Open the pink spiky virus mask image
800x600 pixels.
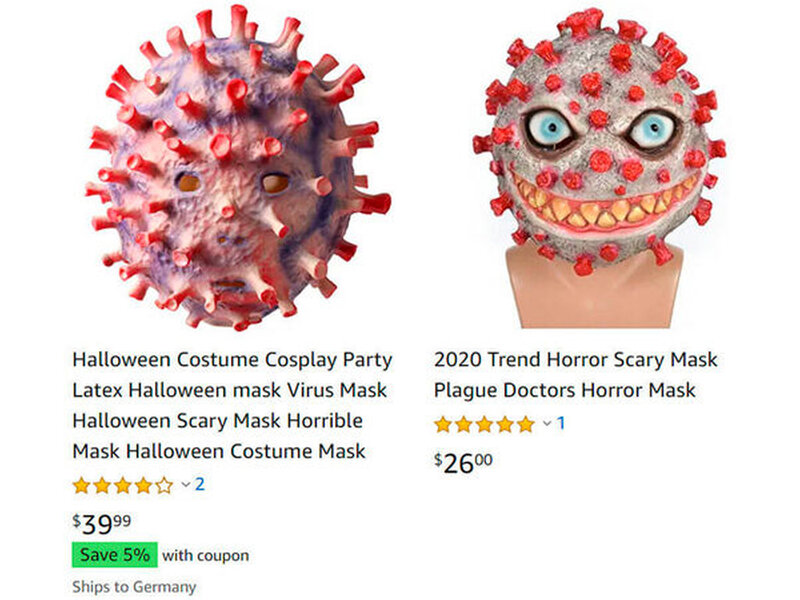coord(238,167)
